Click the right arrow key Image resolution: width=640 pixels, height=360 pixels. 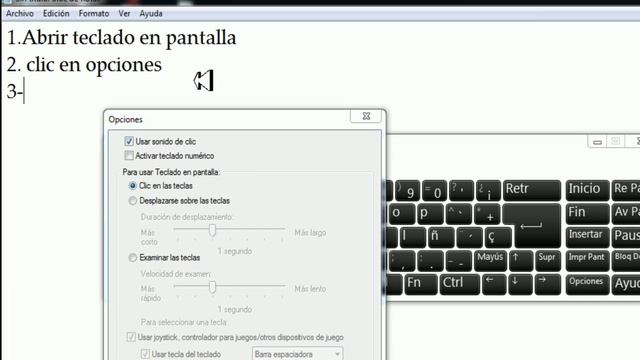547,284
